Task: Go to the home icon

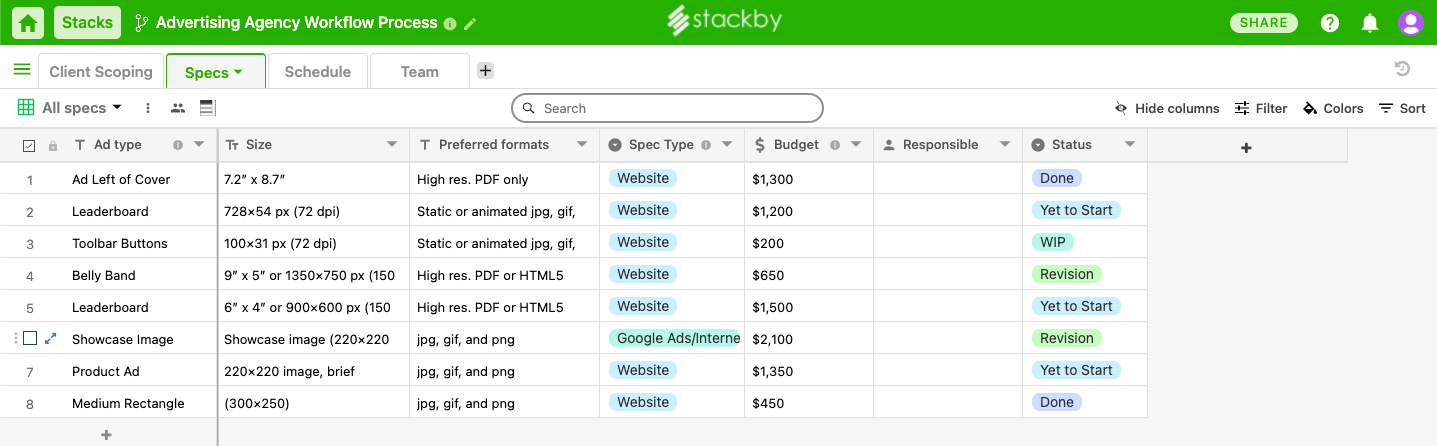Action: point(28,22)
